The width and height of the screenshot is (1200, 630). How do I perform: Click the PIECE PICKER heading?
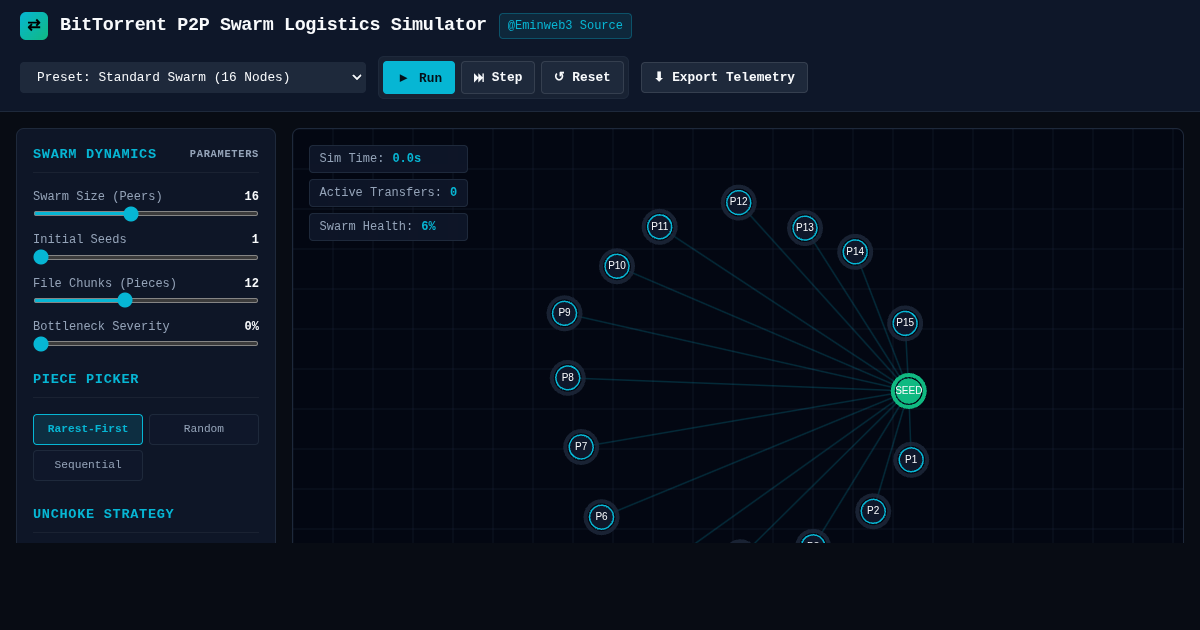click(86, 379)
